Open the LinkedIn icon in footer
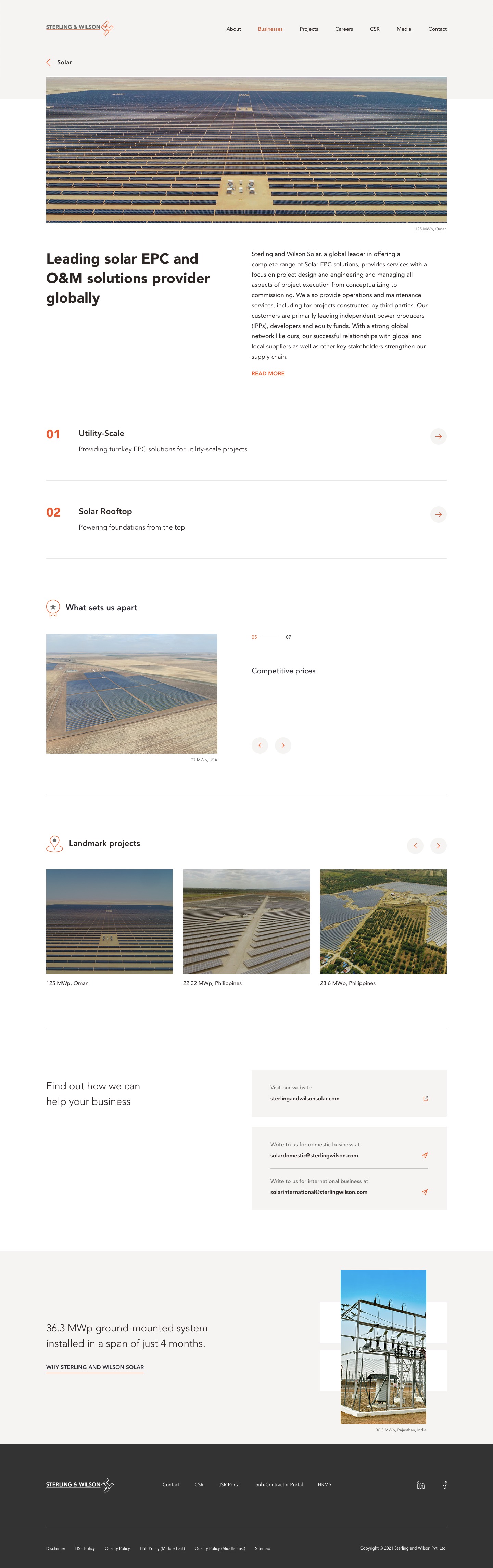Screen dimensions: 493x1568 coord(420,1484)
